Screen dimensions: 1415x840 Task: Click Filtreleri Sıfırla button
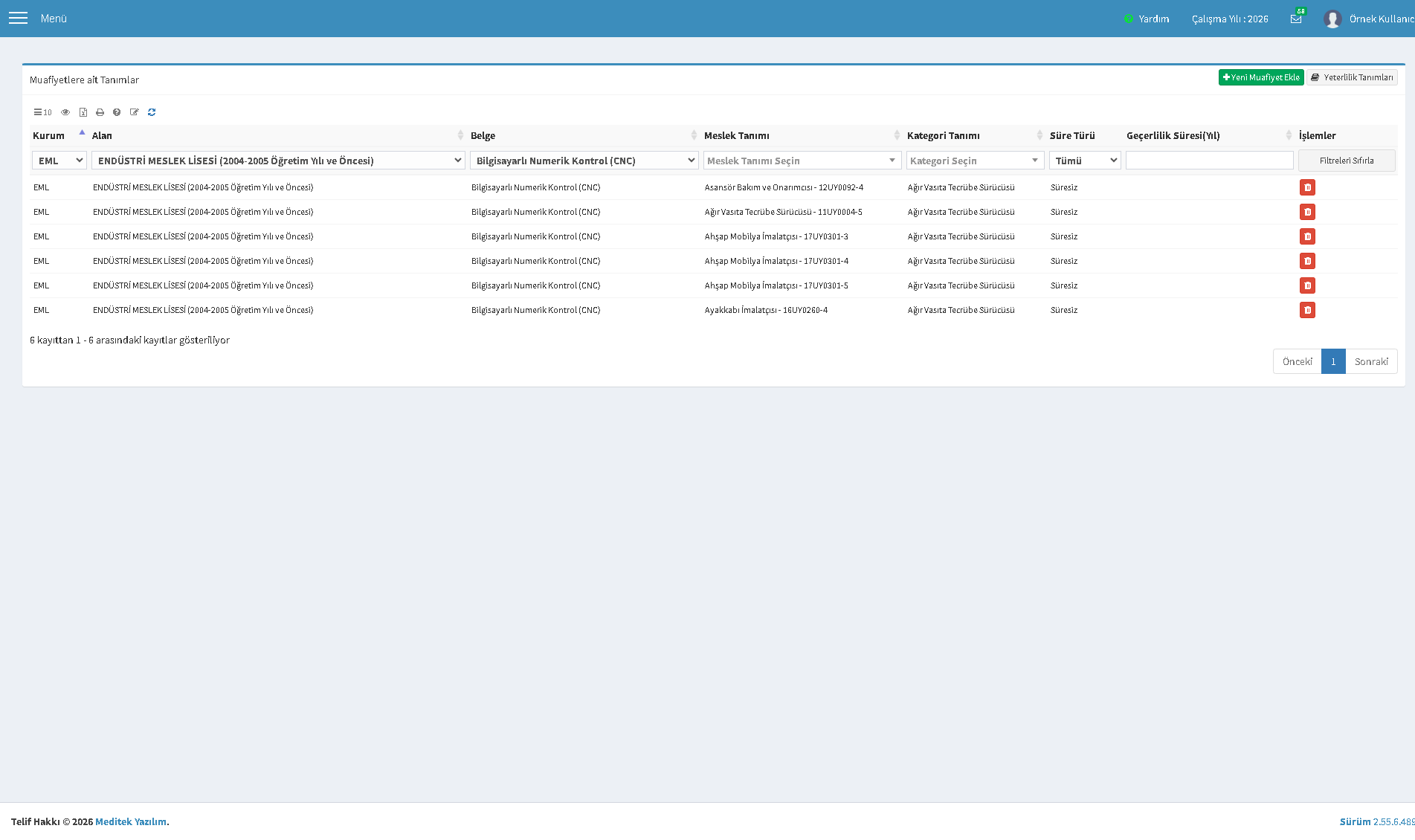coord(1347,161)
